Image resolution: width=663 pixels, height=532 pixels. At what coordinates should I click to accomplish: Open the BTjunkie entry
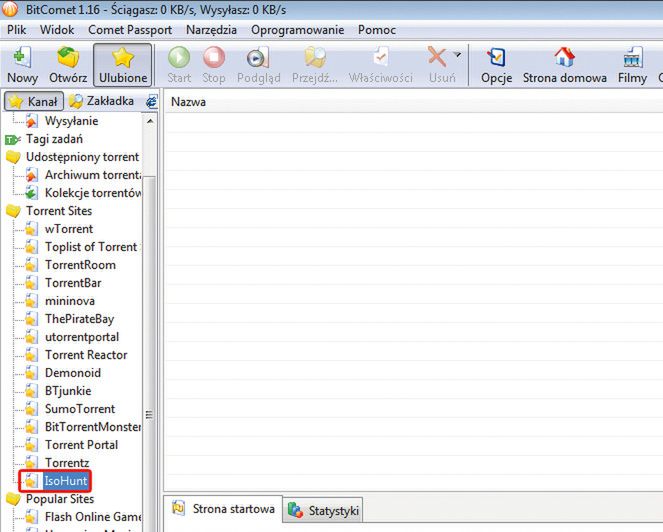[68, 391]
